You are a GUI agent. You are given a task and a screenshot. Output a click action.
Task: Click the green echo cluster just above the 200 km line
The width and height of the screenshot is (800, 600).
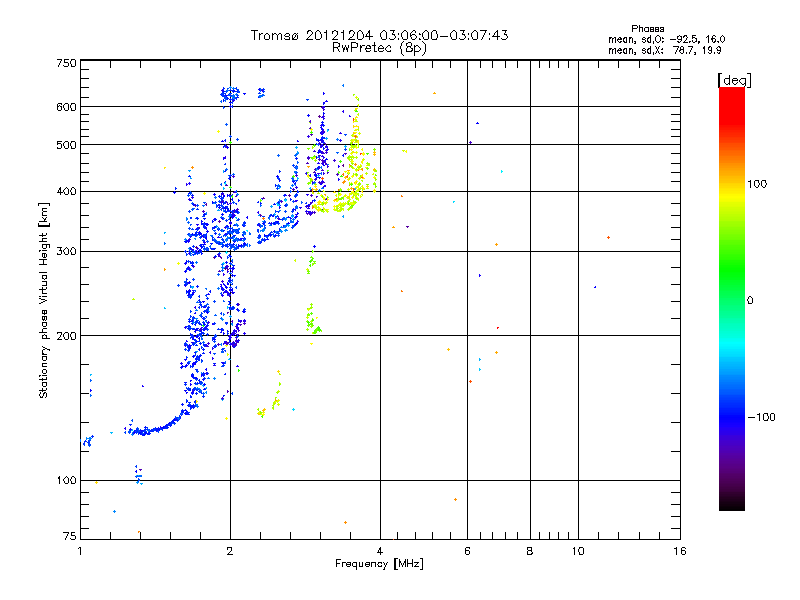312,319
